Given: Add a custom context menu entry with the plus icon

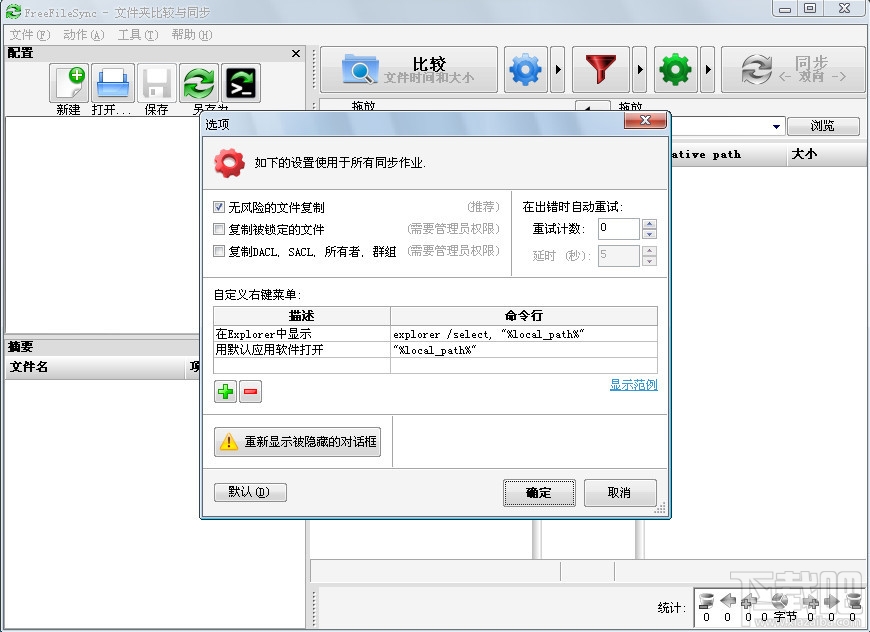Looking at the screenshot, I should point(224,393).
